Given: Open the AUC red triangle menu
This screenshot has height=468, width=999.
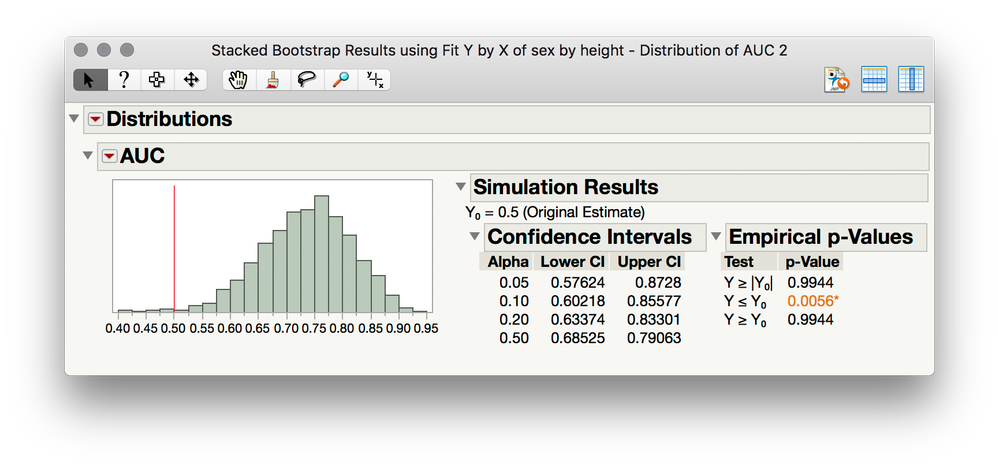Looking at the screenshot, I should click(x=110, y=156).
